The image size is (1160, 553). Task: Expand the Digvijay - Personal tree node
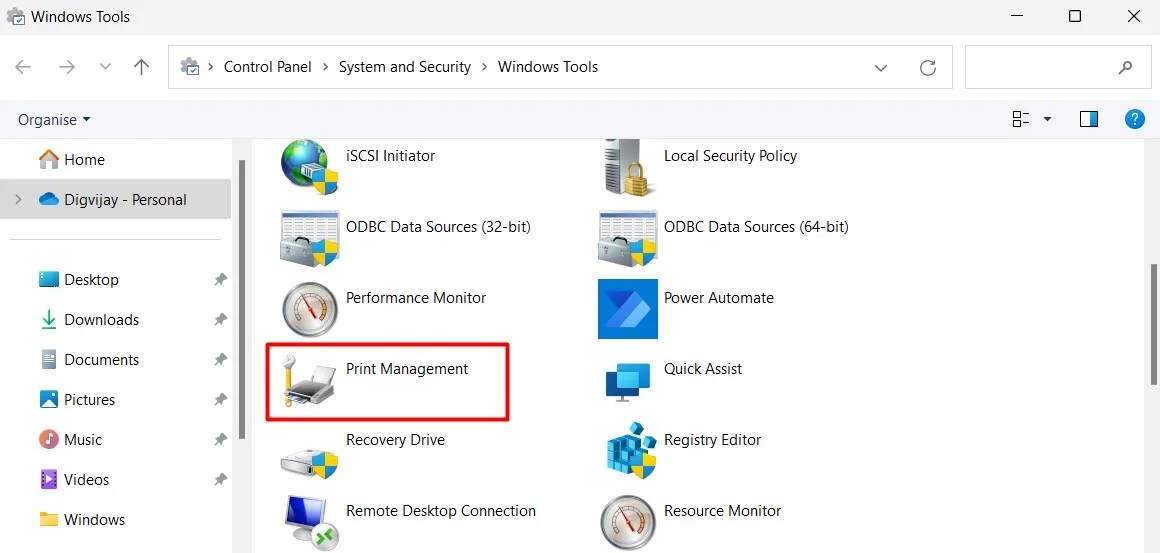pos(18,200)
